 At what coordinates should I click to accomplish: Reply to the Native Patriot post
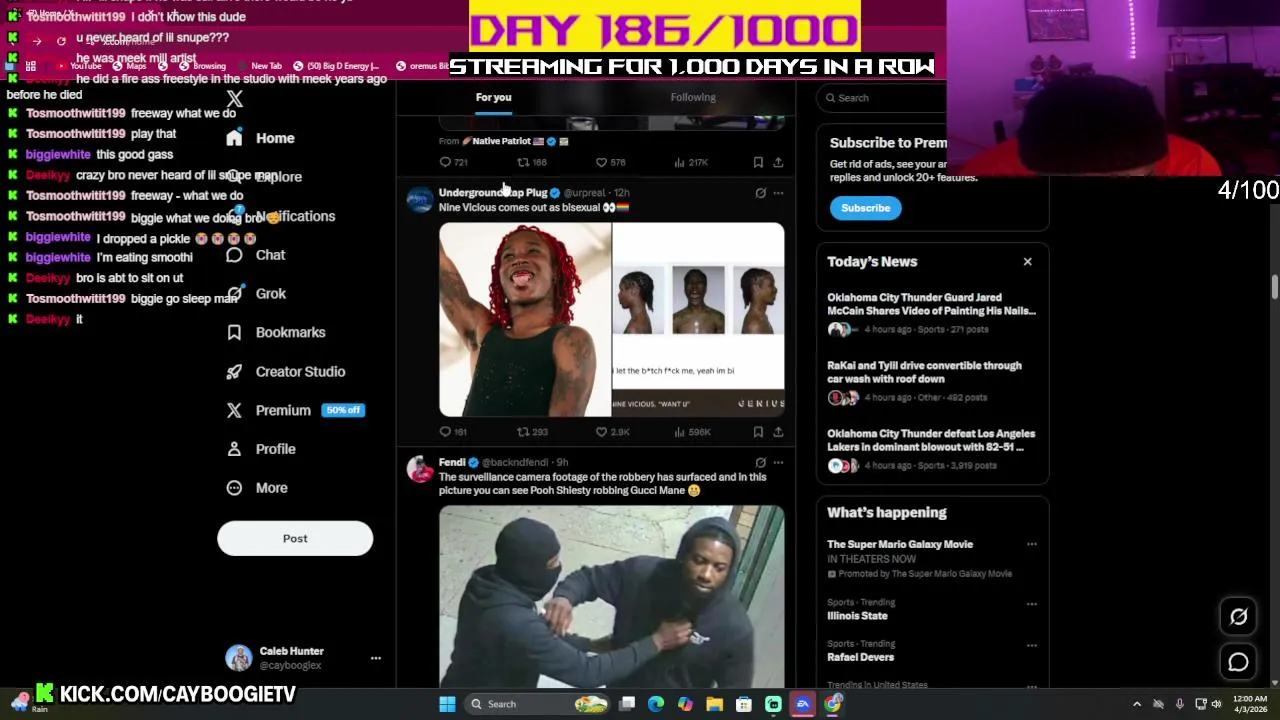(453, 162)
